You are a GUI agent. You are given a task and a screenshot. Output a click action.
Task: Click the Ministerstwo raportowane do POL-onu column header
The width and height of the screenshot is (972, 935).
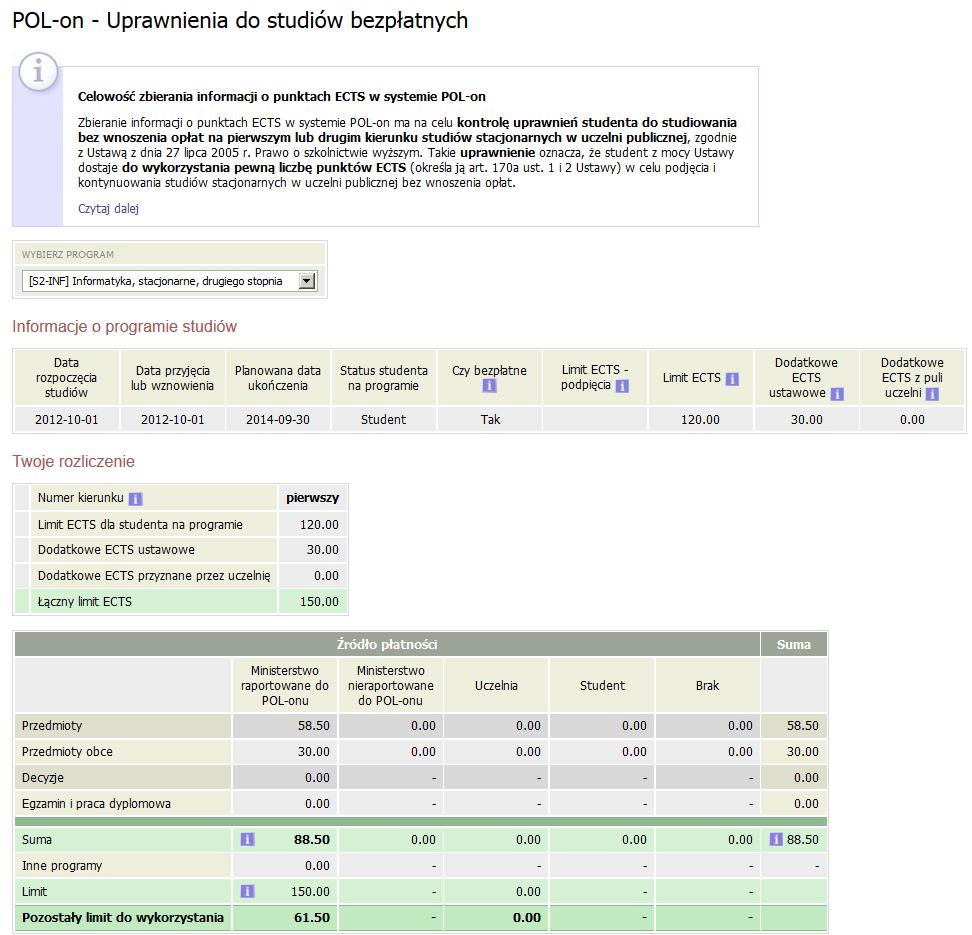(x=285, y=686)
